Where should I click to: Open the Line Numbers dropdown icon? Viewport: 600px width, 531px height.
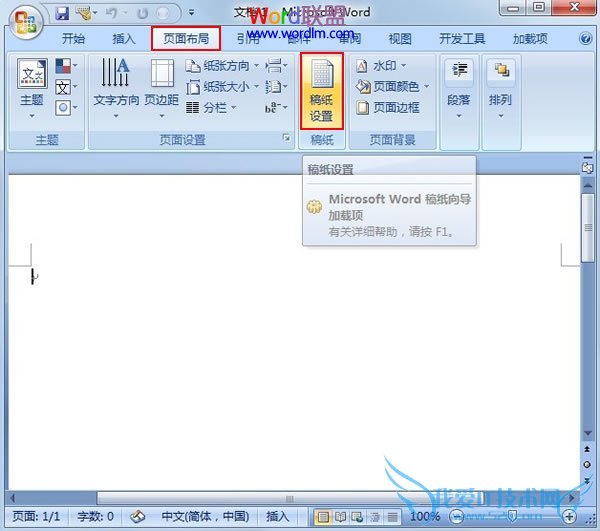coord(276,87)
